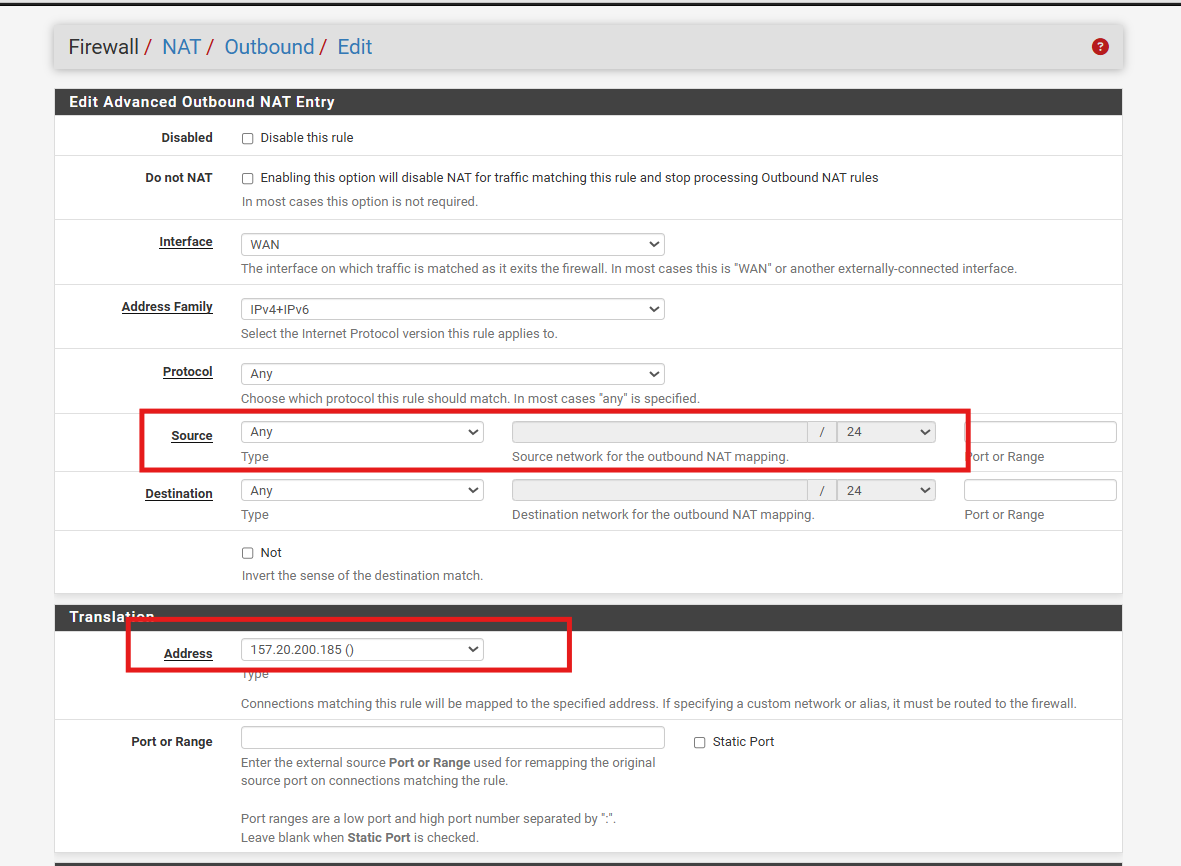Toggle the destination Not checkbox
This screenshot has height=866, width=1181.
point(248,553)
